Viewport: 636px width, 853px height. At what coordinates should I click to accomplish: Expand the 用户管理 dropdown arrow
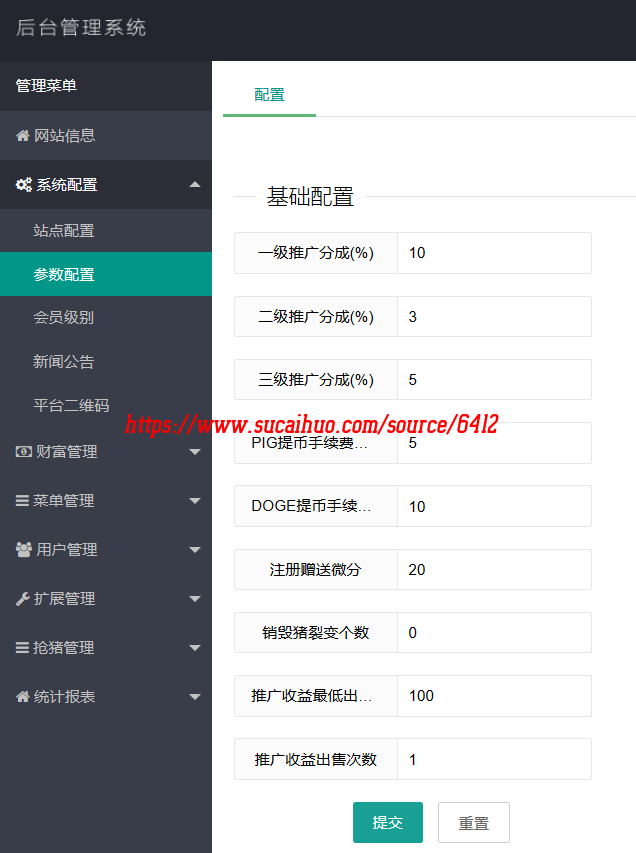click(195, 550)
